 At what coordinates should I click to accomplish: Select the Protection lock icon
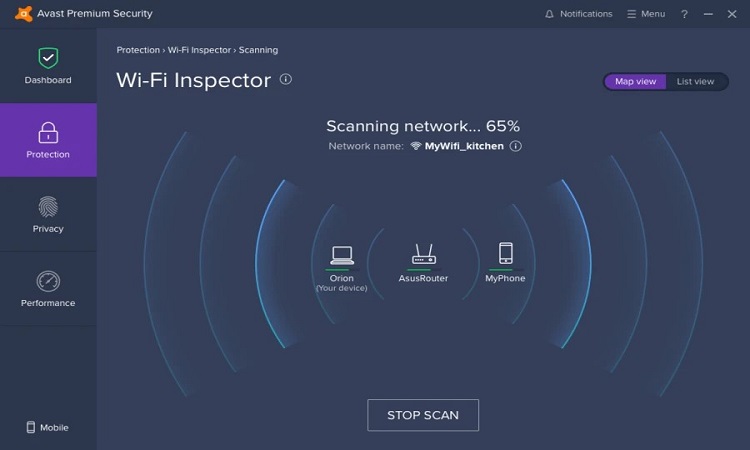[x=48, y=133]
